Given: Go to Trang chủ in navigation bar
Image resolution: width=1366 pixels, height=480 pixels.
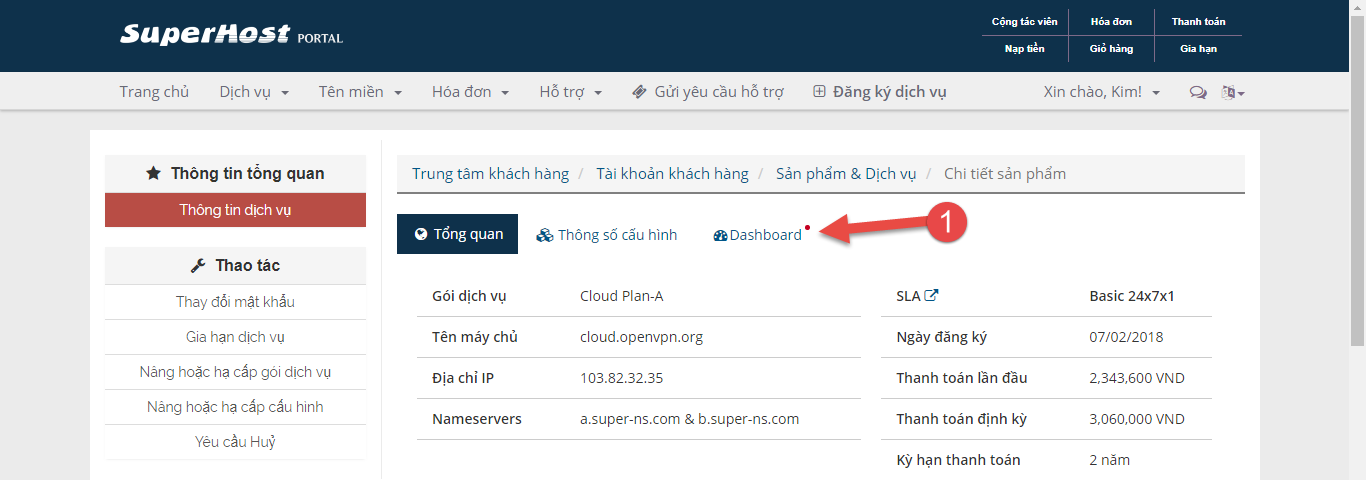Looking at the screenshot, I should coord(154,92).
